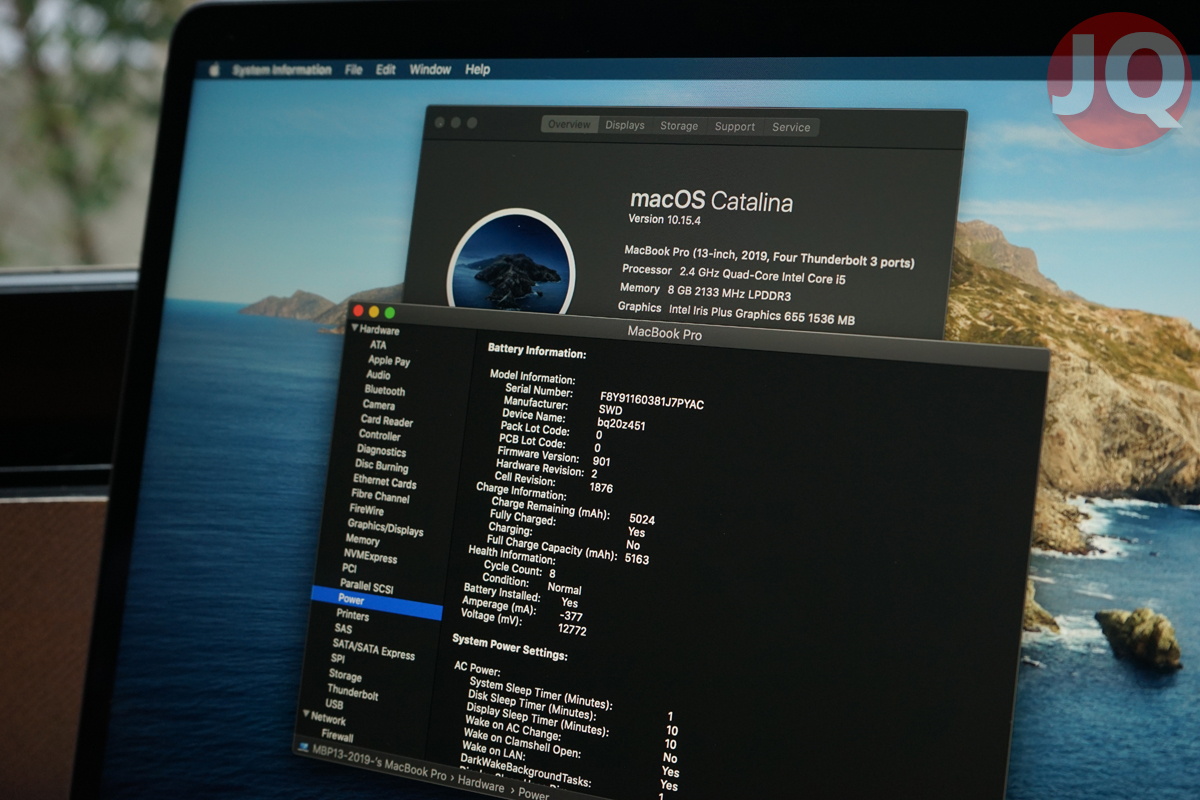Open the System Information menu
This screenshot has width=1200, height=800.
tap(281, 70)
